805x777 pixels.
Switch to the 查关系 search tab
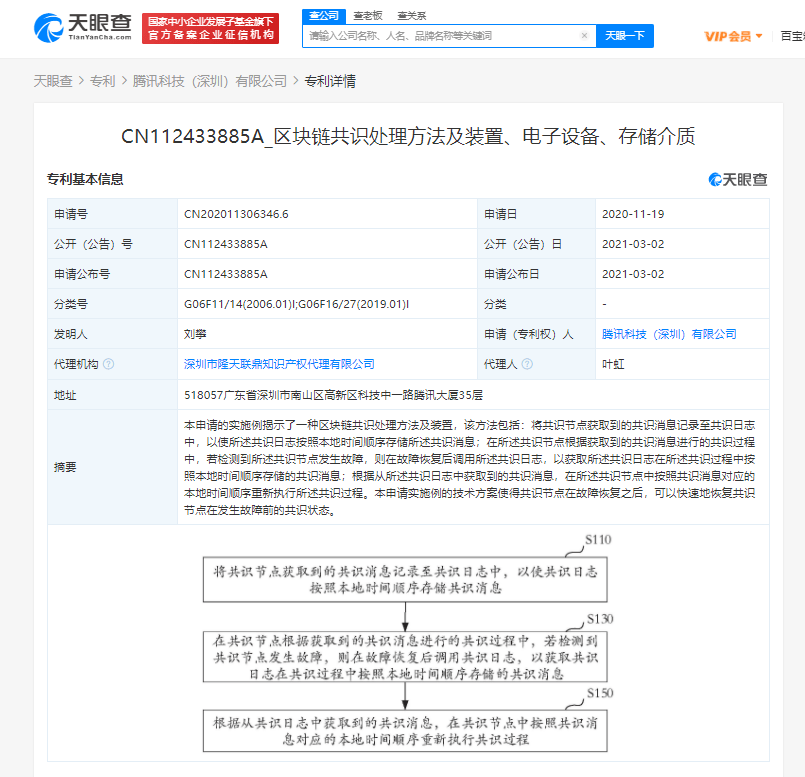(411, 15)
